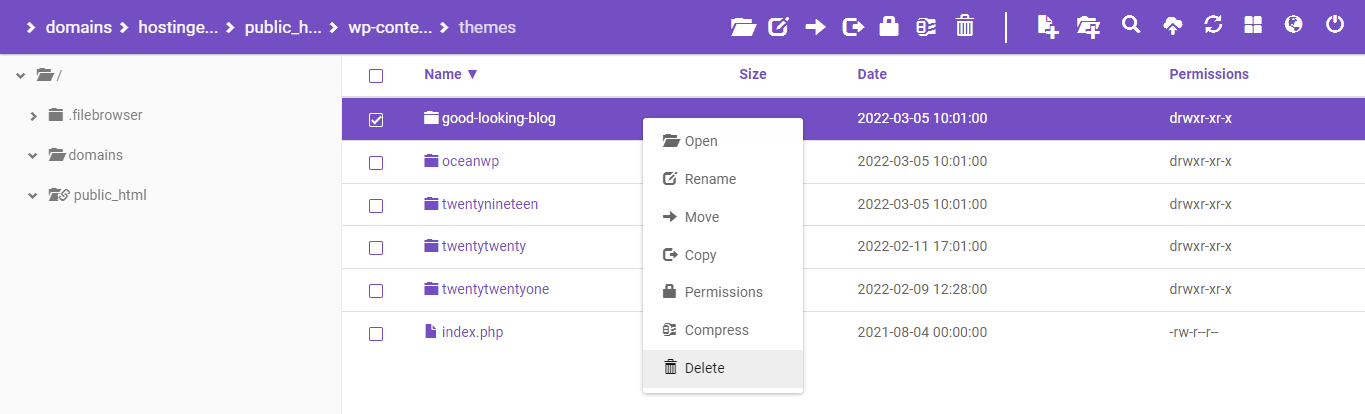Go to public_h... in the breadcrumb
This screenshot has width=1365, height=414.
283,27
